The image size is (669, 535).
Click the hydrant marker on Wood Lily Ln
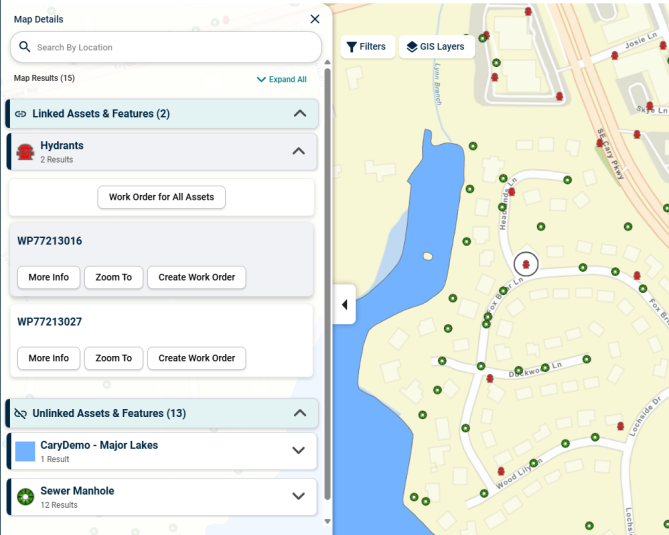click(501, 472)
